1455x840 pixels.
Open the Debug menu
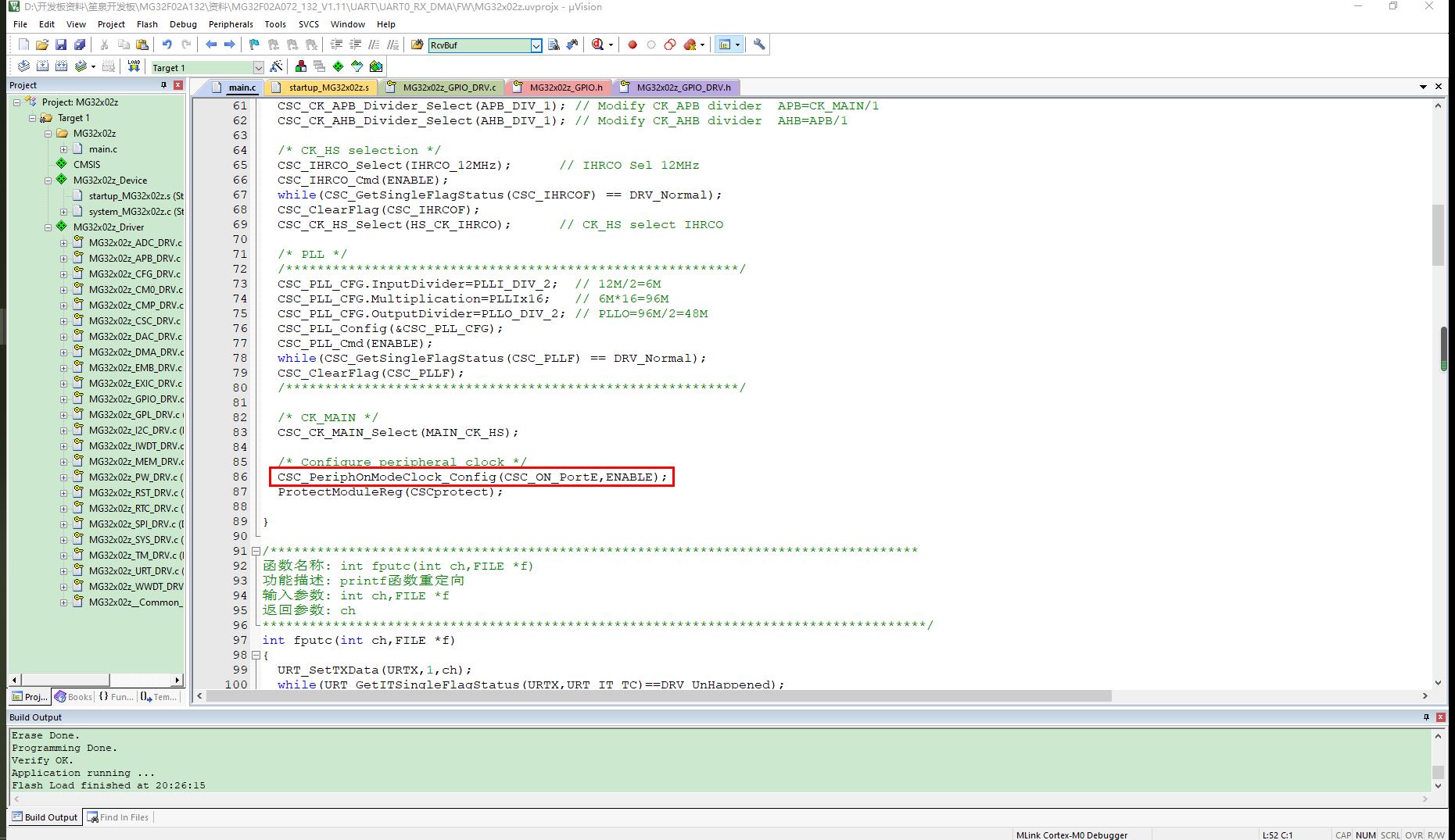tap(183, 24)
